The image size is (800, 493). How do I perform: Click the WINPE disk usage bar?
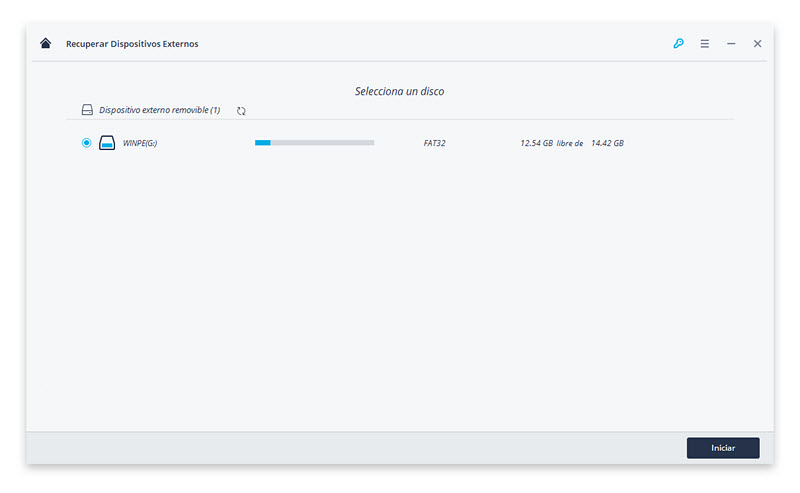314,143
